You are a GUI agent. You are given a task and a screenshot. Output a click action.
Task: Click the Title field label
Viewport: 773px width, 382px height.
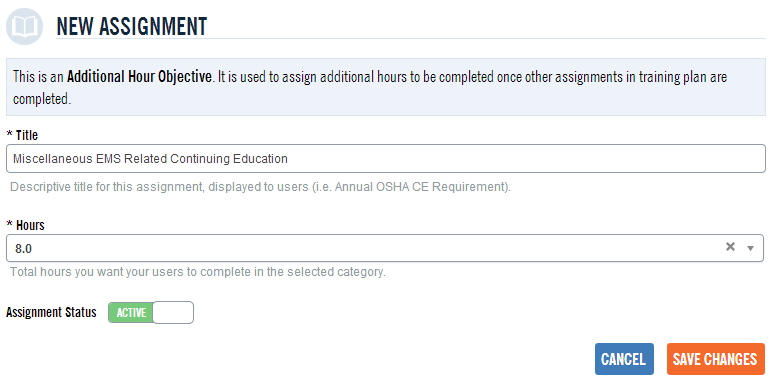coord(27,135)
